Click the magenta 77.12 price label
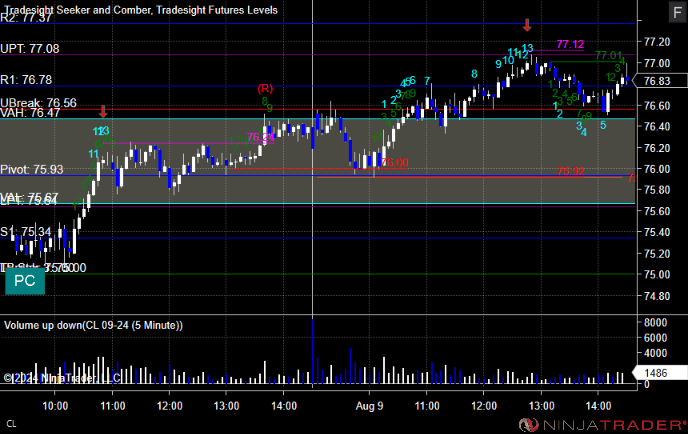This screenshot has width=688, height=434. pyautogui.click(x=570, y=44)
